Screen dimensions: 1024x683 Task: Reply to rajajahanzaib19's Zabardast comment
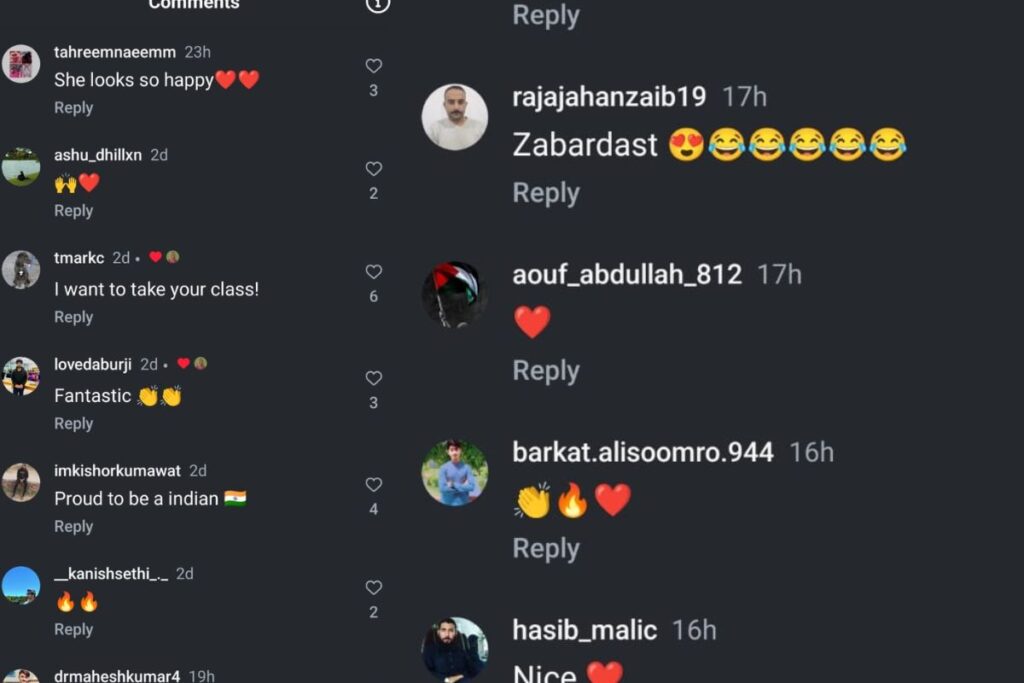tap(546, 193)
